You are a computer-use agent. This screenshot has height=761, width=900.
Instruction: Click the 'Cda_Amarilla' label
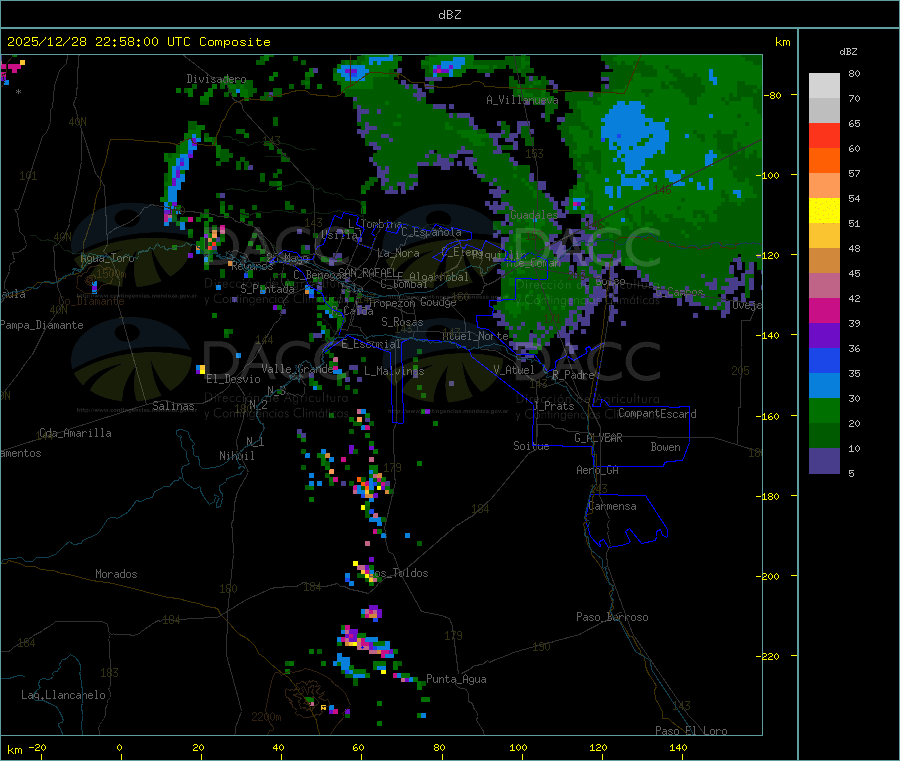75,433
